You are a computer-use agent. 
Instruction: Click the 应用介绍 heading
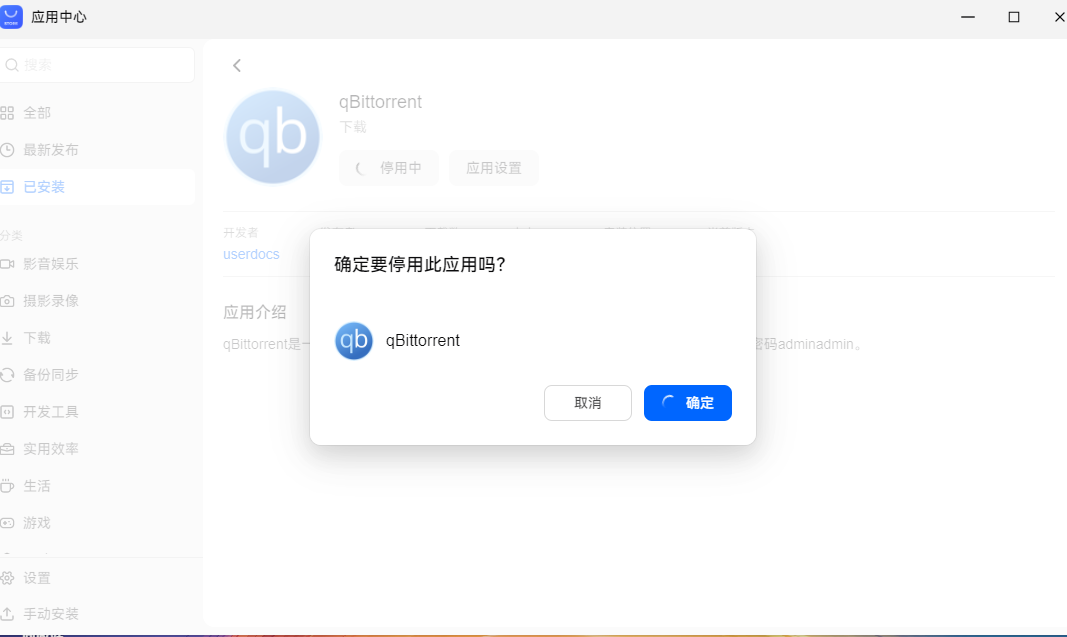255,312
